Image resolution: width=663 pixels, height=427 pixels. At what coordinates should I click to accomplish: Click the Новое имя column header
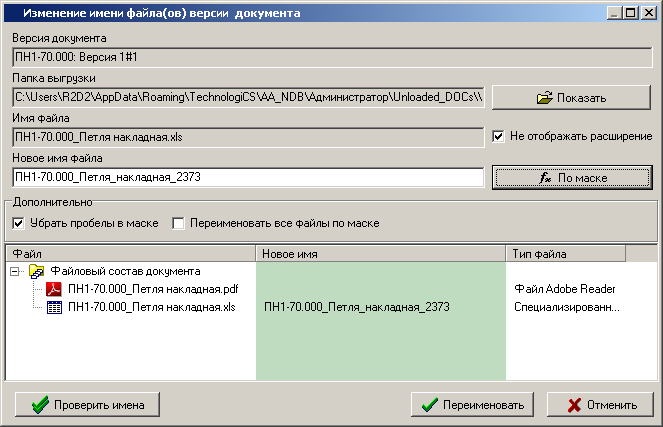[381, 254]
